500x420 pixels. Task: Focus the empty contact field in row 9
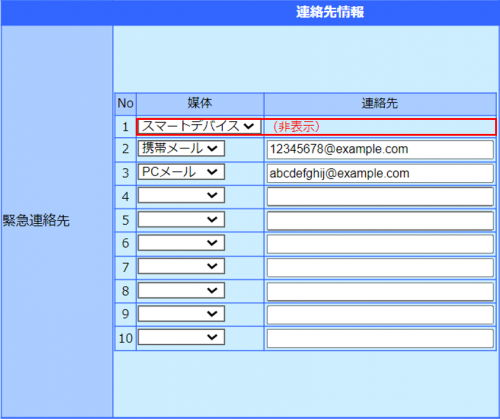pyautogui.click(x=380, y=315)
